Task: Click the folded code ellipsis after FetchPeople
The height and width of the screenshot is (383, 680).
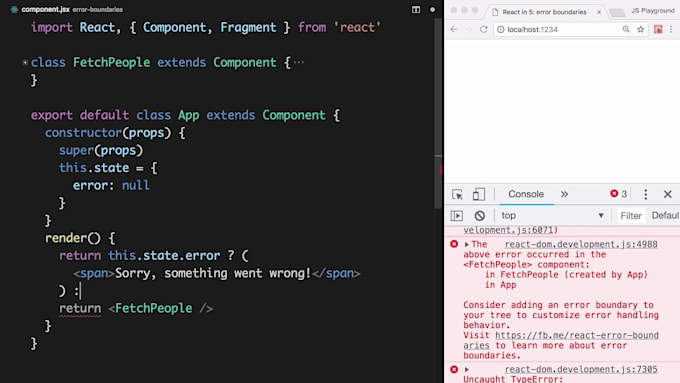Action: [299, 62]
